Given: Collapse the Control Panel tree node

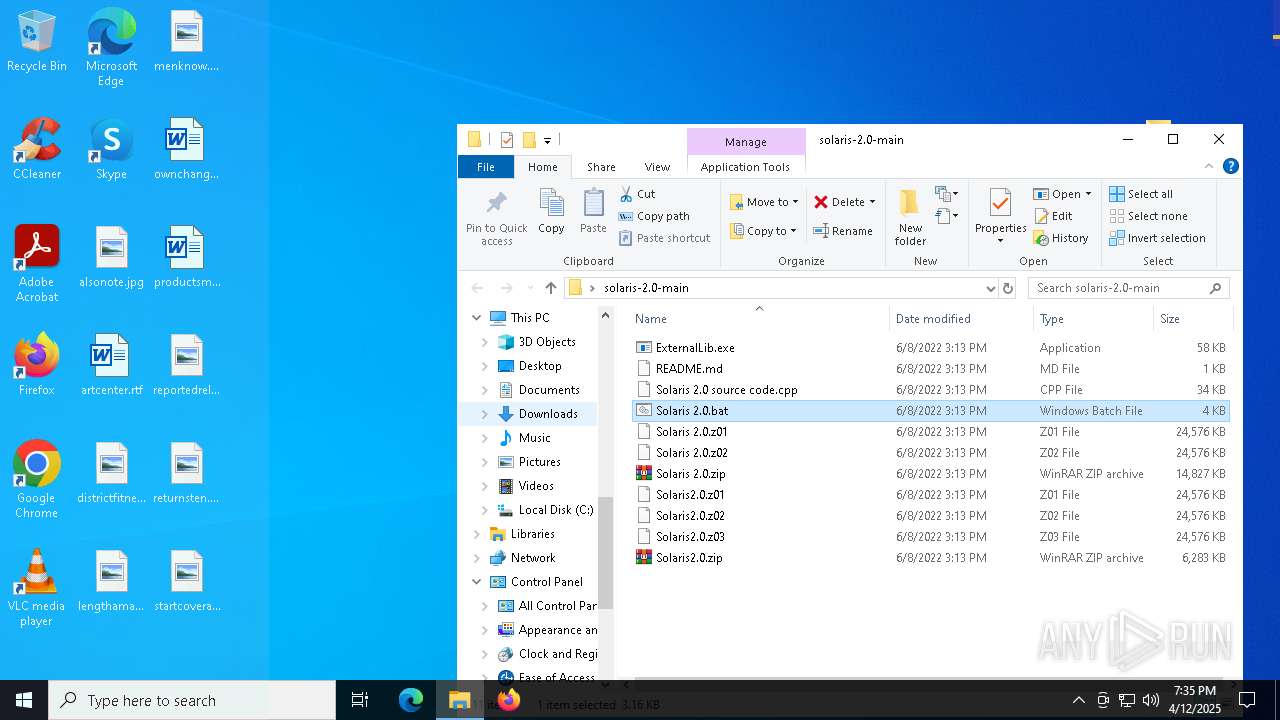Looking at the screenshot, I should 477,582.
